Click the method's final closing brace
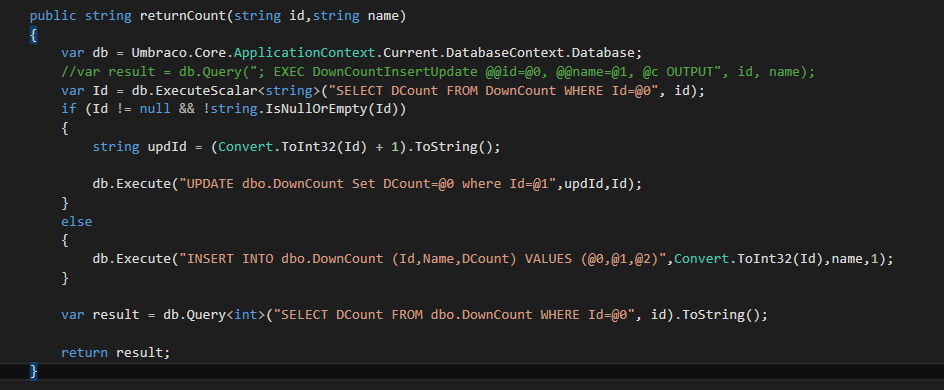Viewport: 944px width, 390px height. tap(33, 371)
